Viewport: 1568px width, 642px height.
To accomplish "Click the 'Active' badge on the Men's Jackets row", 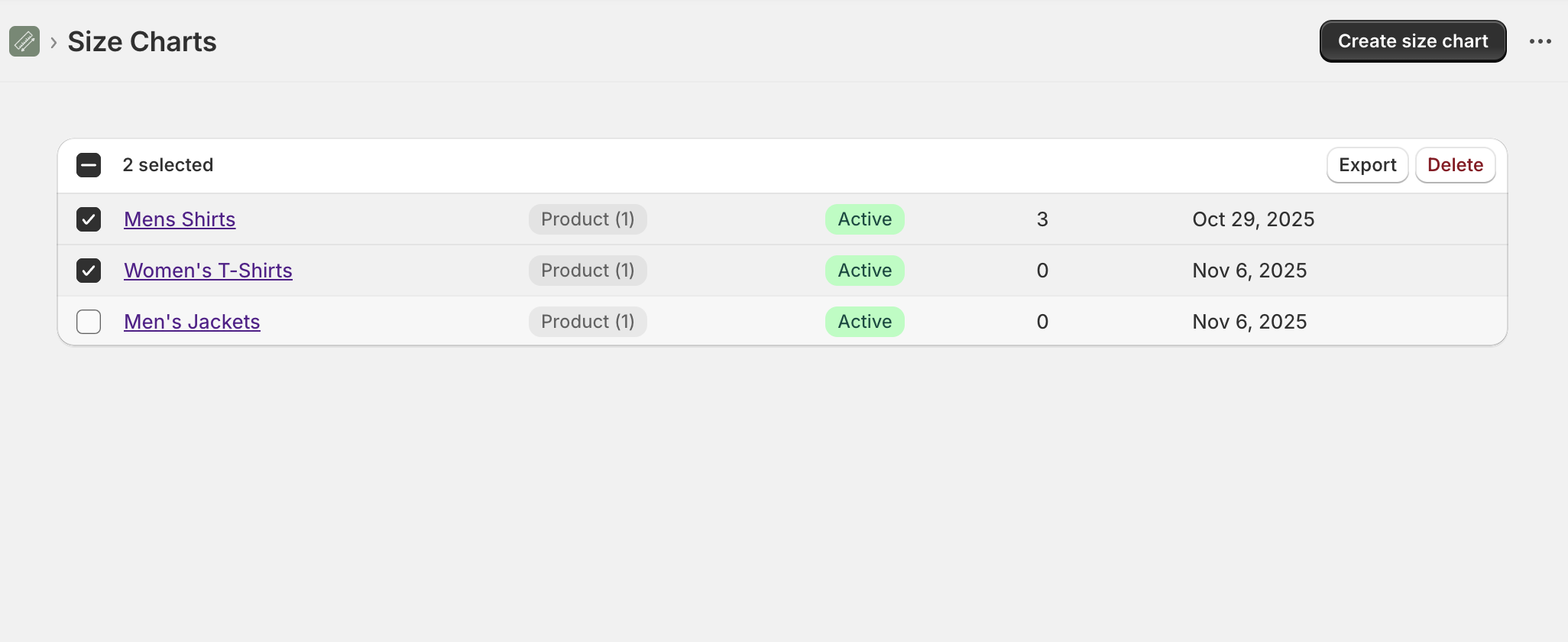I will (864, 322).
